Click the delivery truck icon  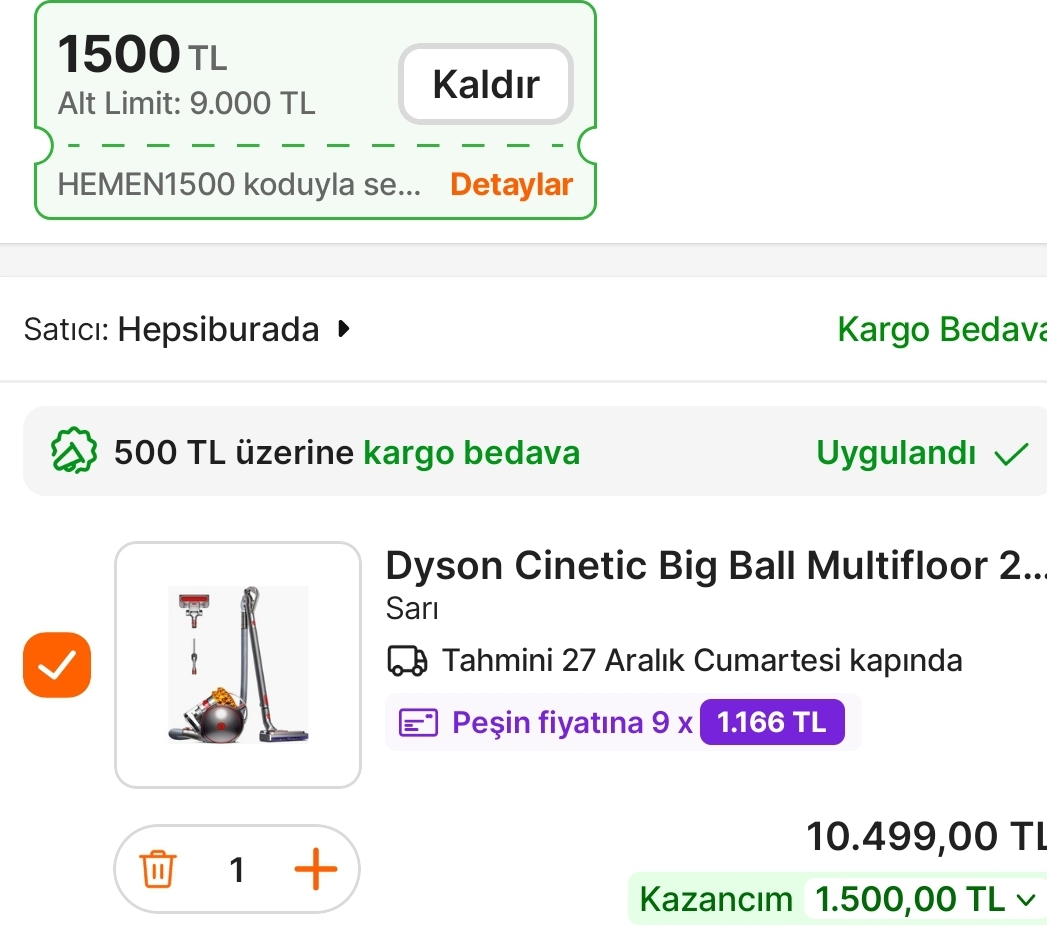tap(406, 661)
